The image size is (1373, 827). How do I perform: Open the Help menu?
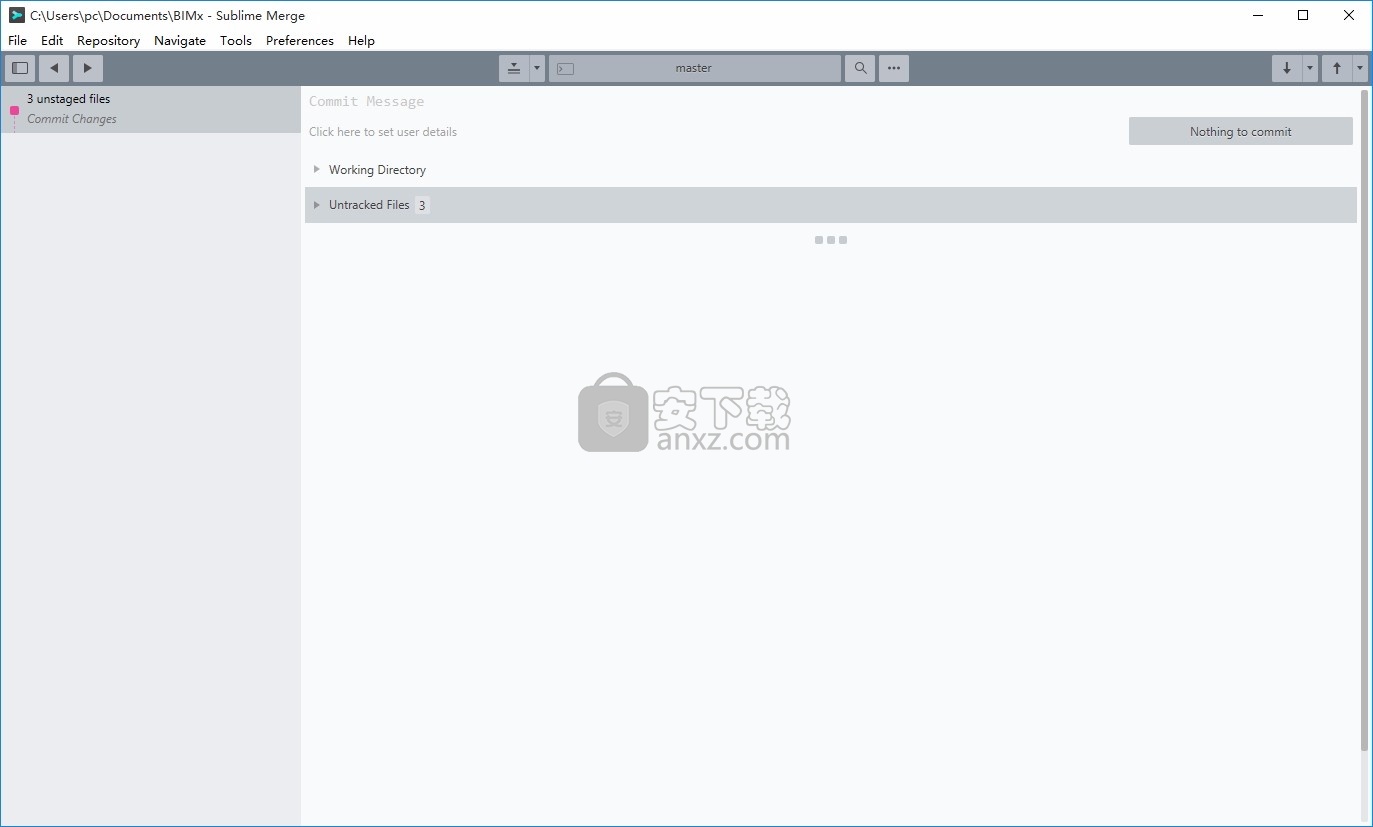[x=361, y=41]
